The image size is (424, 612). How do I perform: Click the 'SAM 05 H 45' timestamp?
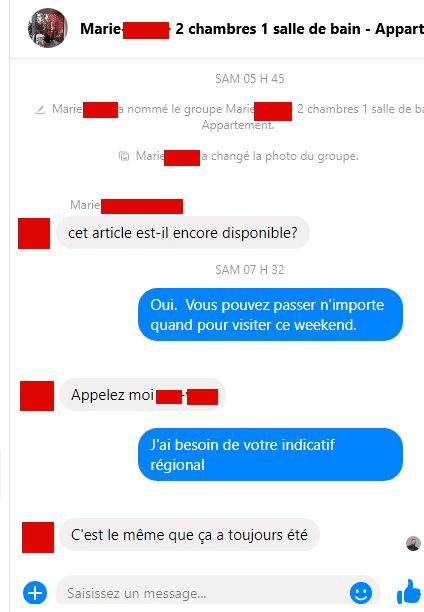point(250,79)
